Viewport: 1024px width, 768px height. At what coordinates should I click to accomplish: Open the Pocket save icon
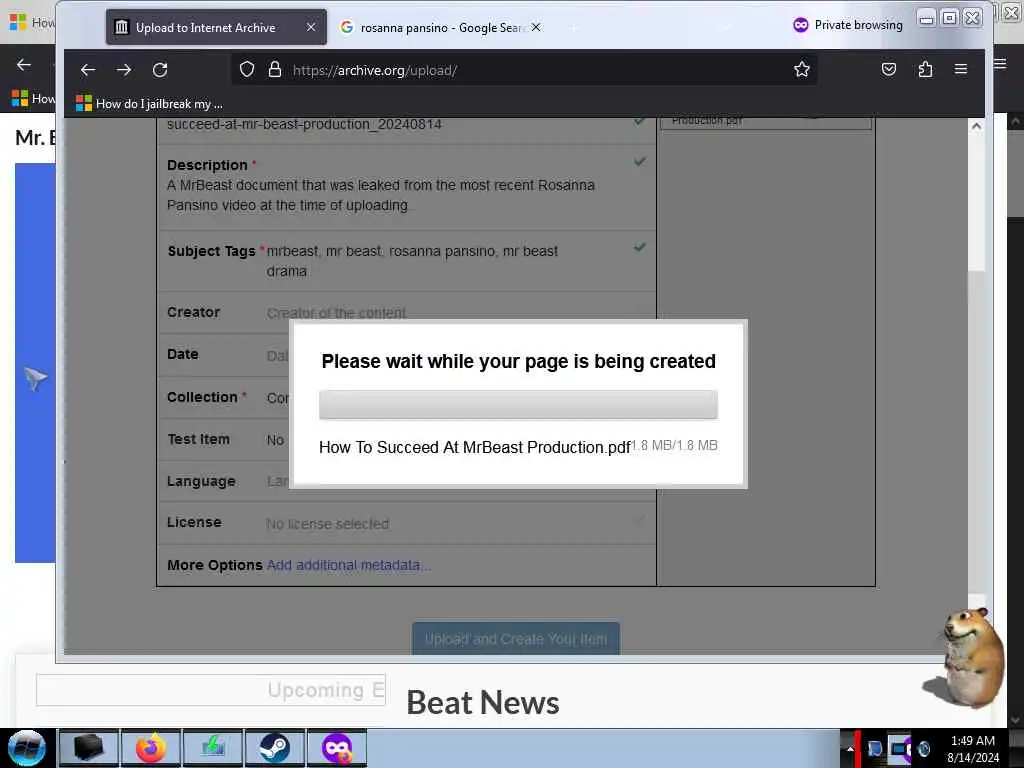889,69
